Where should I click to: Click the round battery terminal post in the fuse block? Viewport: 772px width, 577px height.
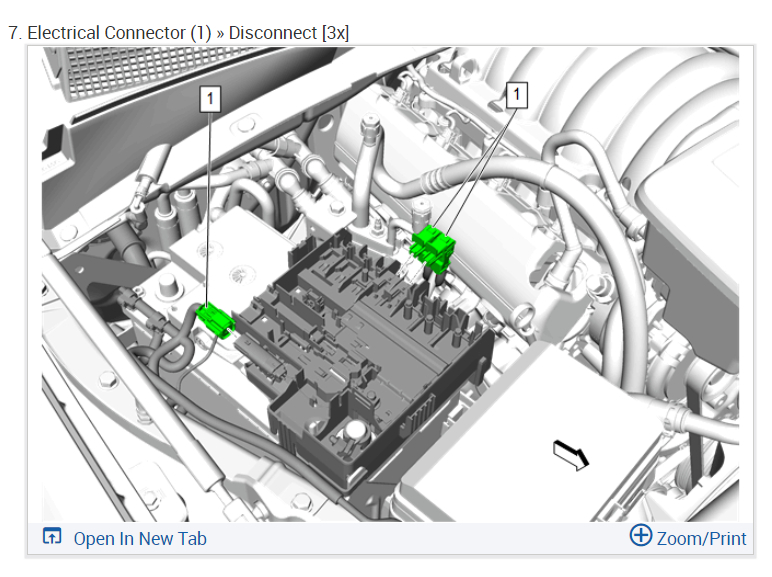tap(355, 431)
